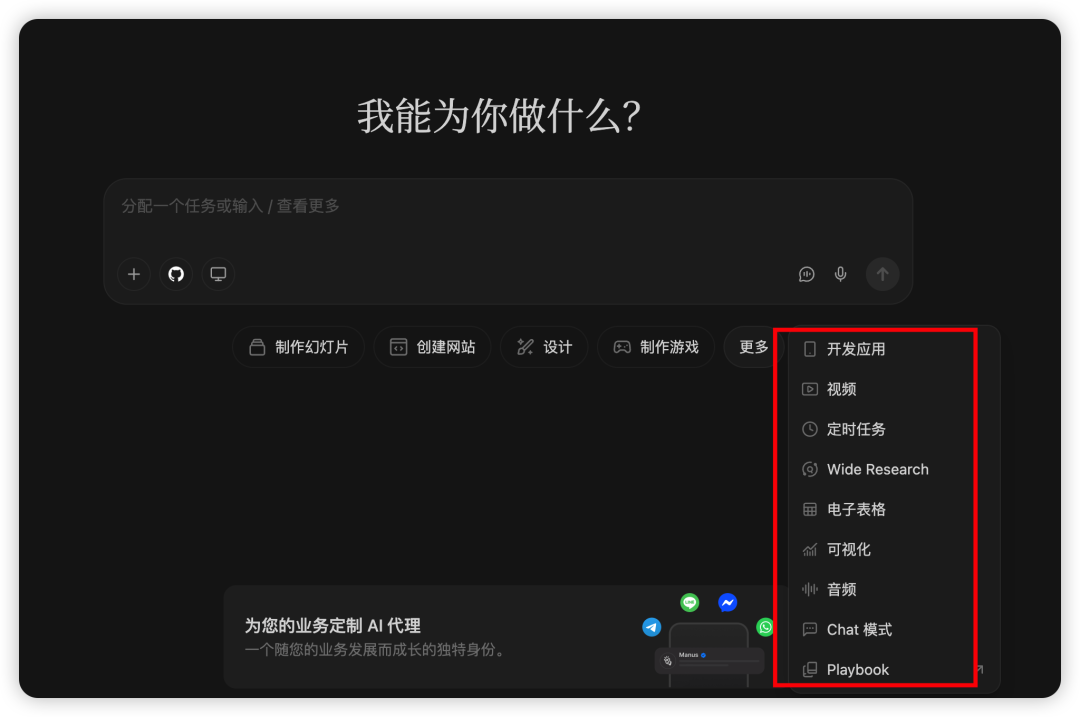Click the Messenger icon
This screenshot has width=1080, height=717.
pos(727,603)
